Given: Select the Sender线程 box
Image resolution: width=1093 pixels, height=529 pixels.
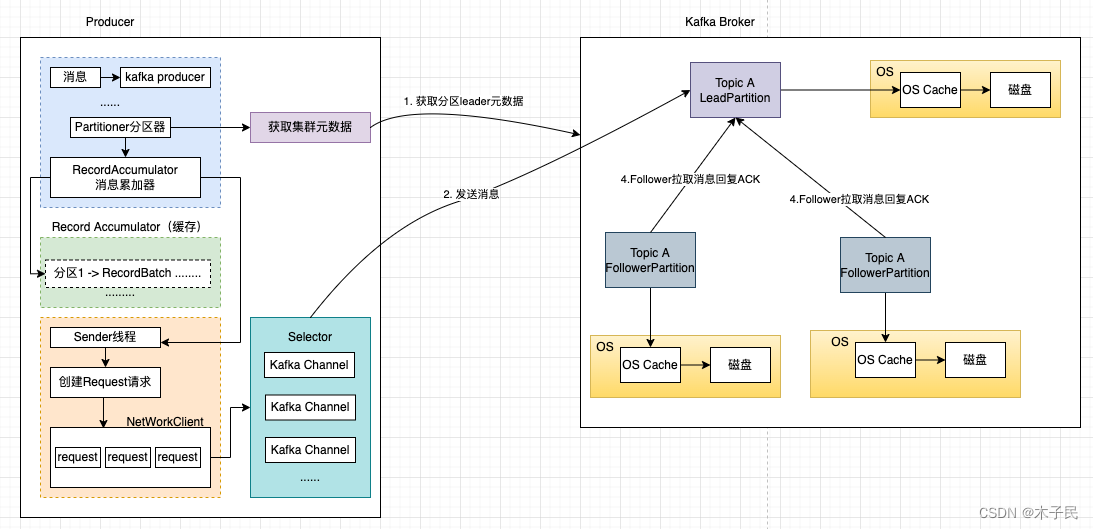Looking at the screenshot, I should click(105, 337).
